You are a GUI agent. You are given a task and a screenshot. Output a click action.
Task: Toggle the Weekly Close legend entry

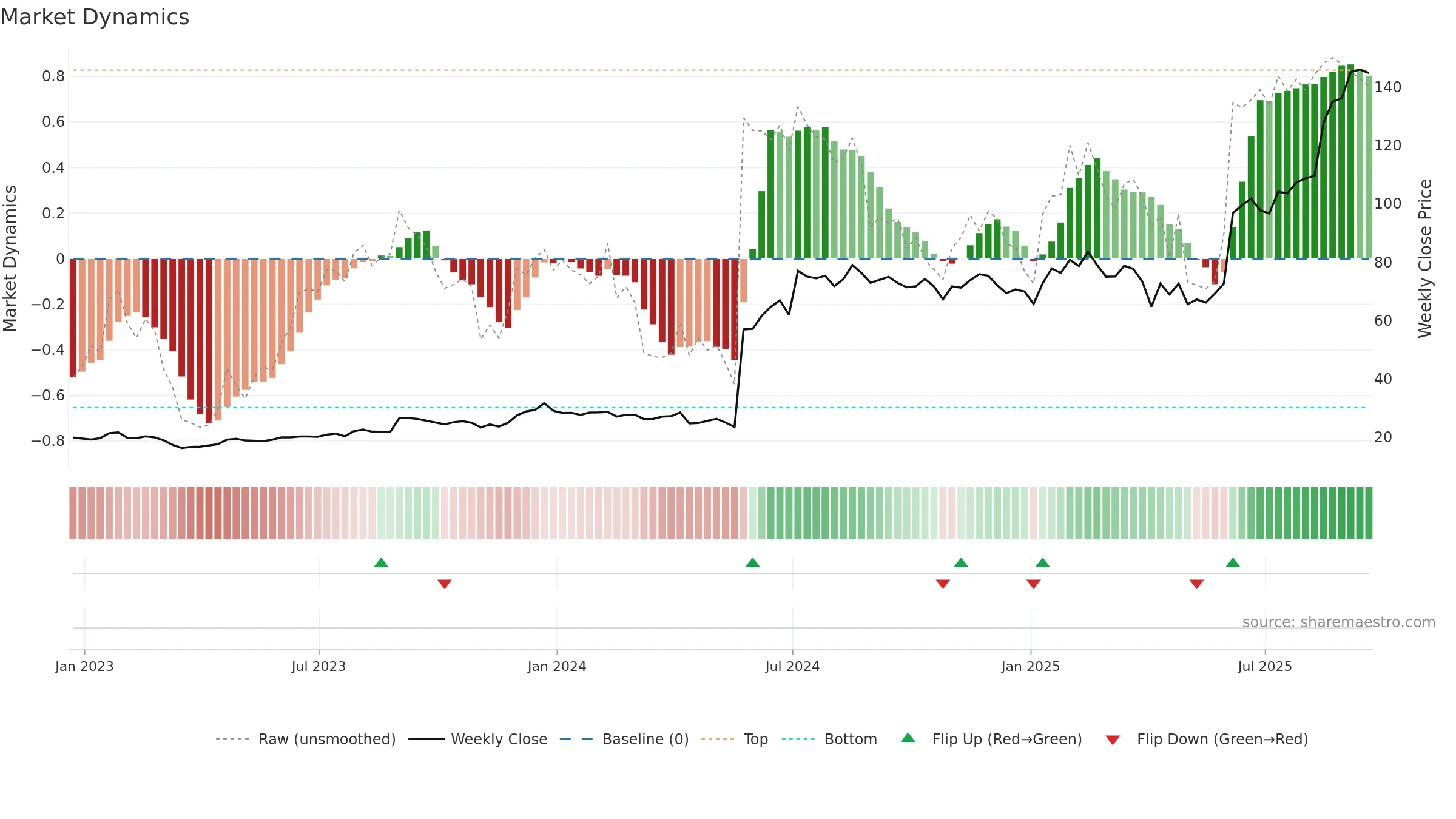(x=478, y=739)
